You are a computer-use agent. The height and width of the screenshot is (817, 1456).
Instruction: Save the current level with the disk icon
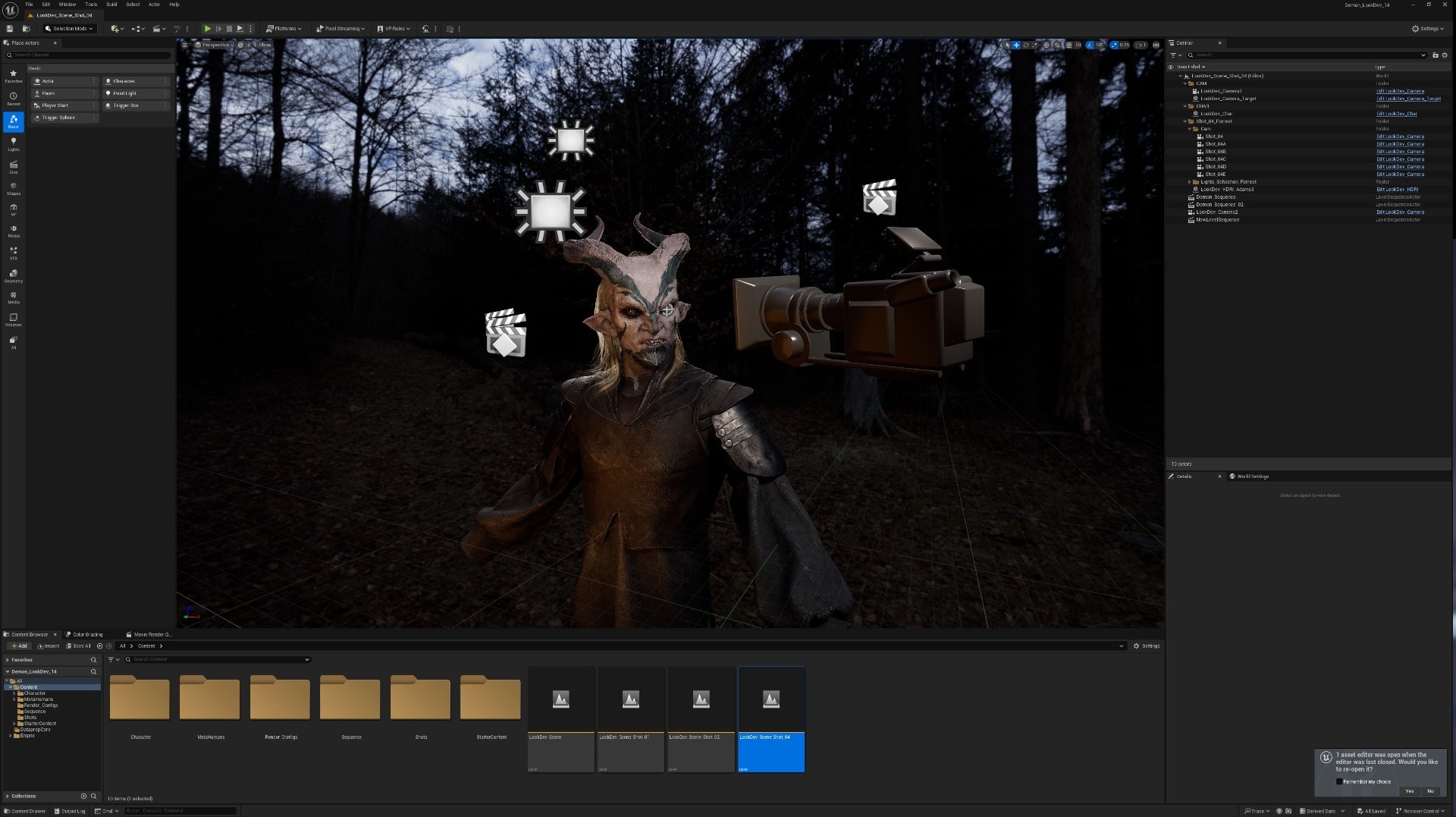(x=10, y=29)
